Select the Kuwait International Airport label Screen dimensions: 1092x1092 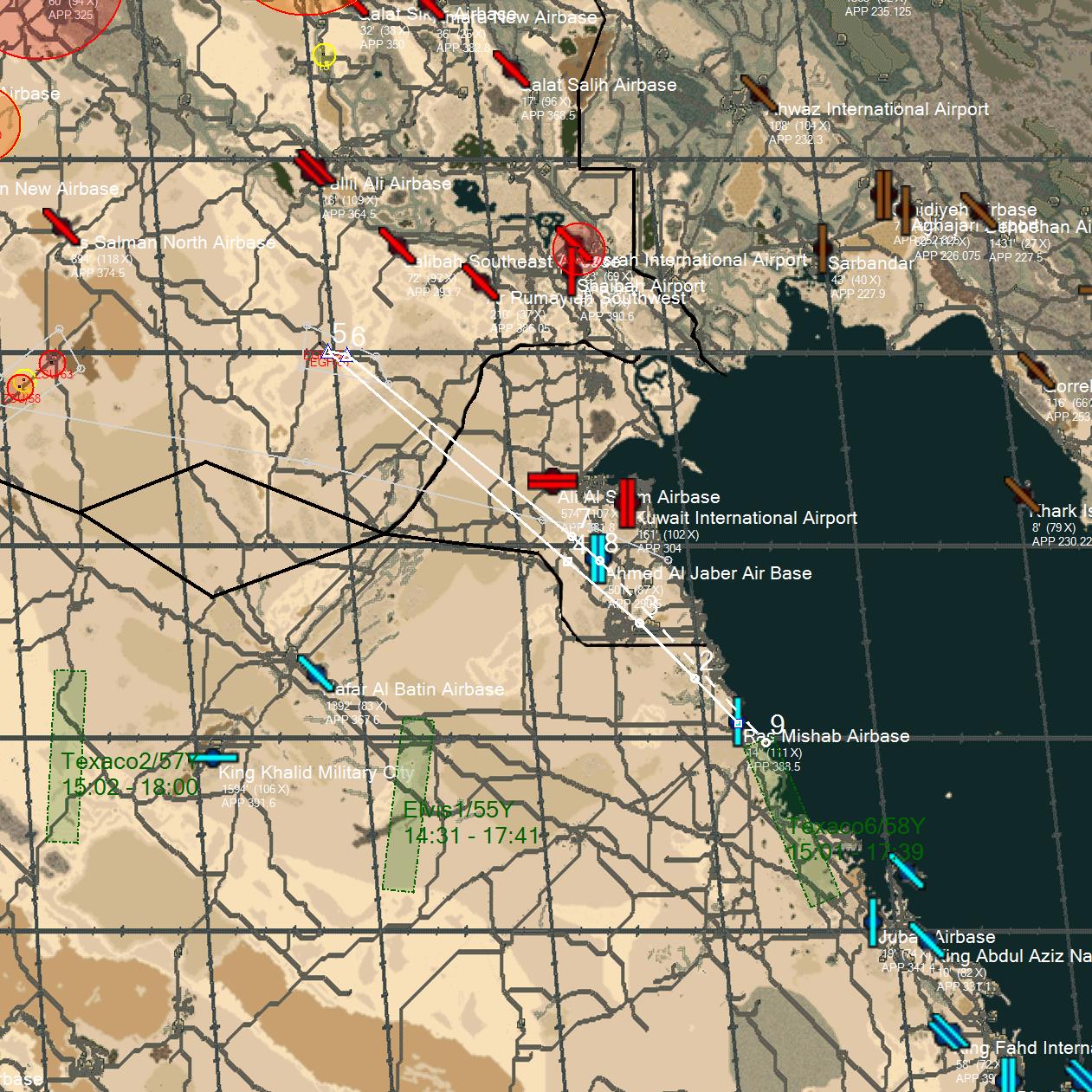pos(746,518)
